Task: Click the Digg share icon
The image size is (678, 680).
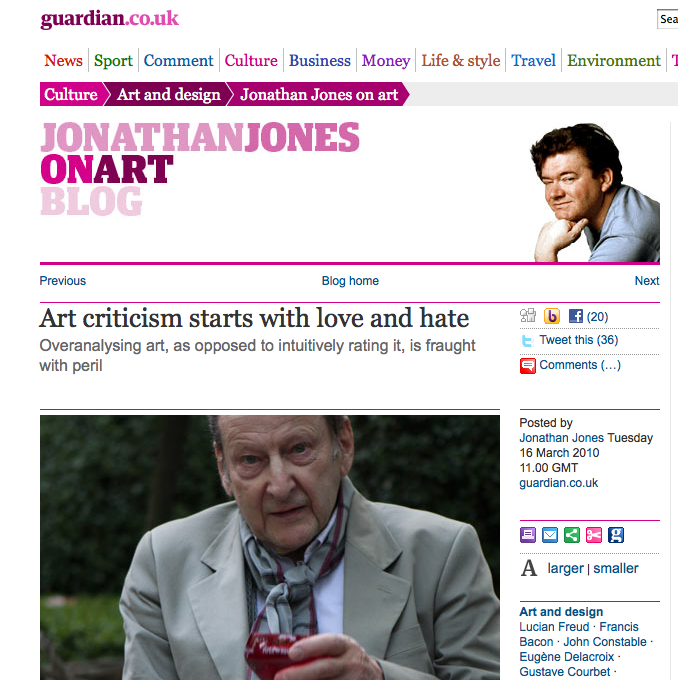Action: (528, 316)
